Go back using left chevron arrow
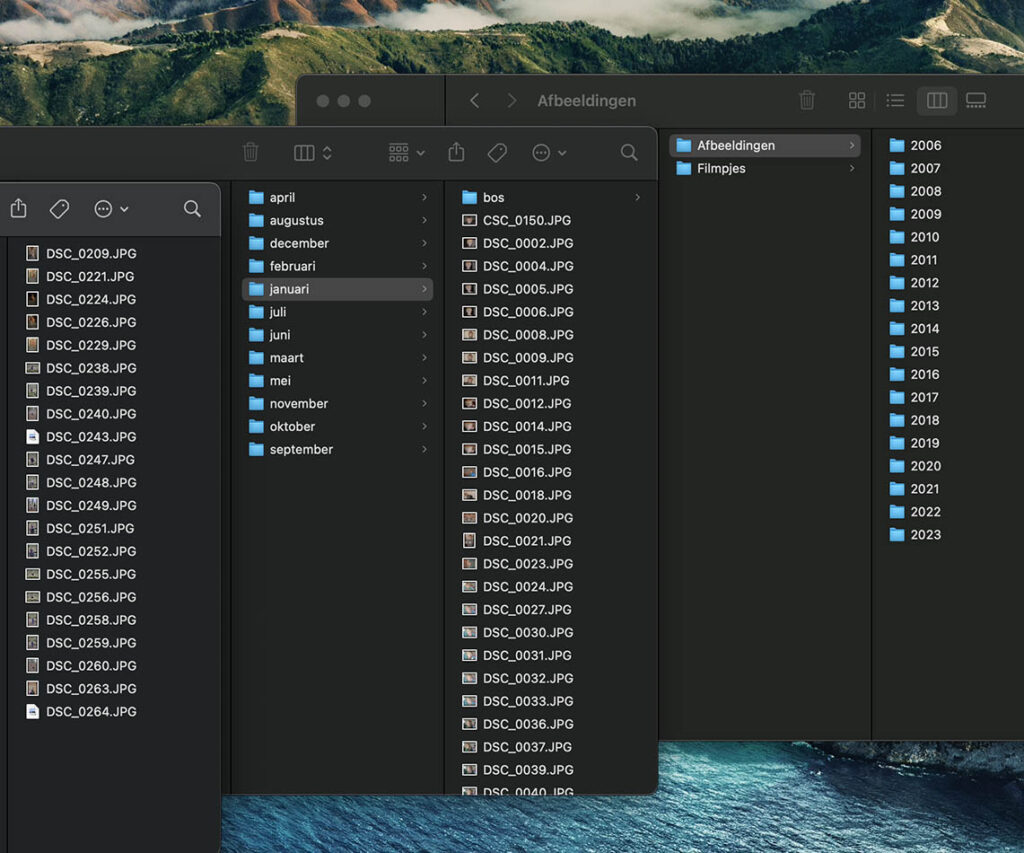Screen dimensions: 1024x853 pyautogui.click(x=475, y=100)
